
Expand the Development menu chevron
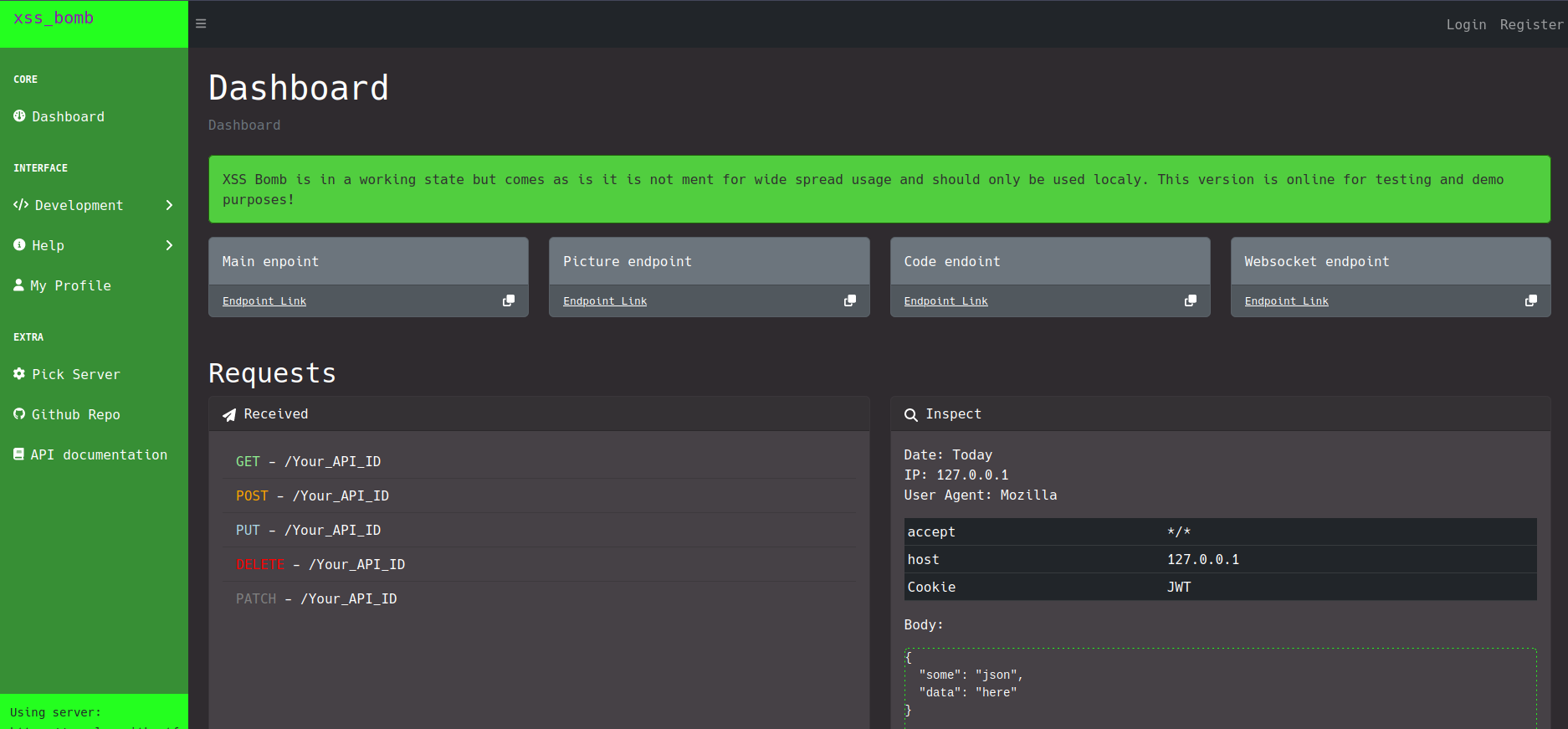pos(169,205)
